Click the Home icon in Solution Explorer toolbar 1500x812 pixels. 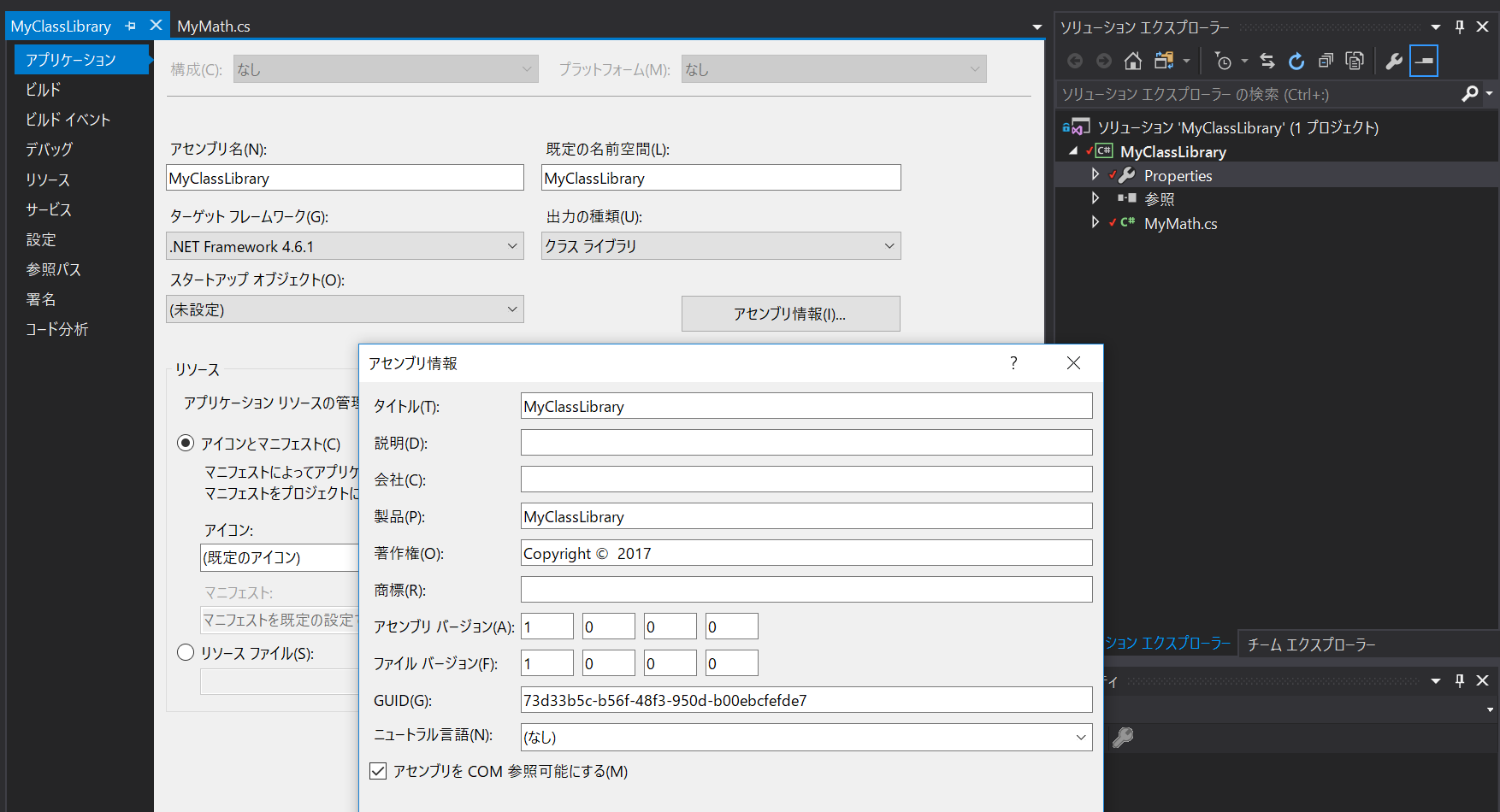tap(1133, 61)
